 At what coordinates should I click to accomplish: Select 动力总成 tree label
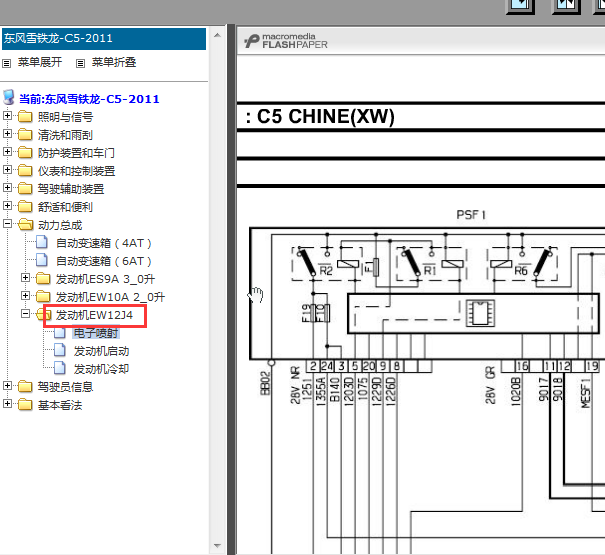tap(60, 225)
